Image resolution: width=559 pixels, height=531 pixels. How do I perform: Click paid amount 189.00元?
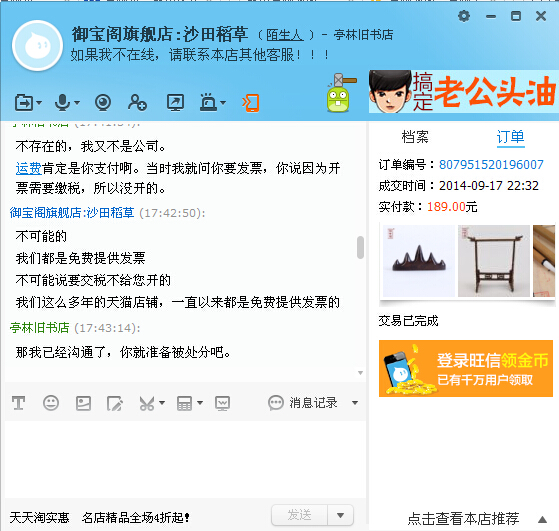(452, 206)
